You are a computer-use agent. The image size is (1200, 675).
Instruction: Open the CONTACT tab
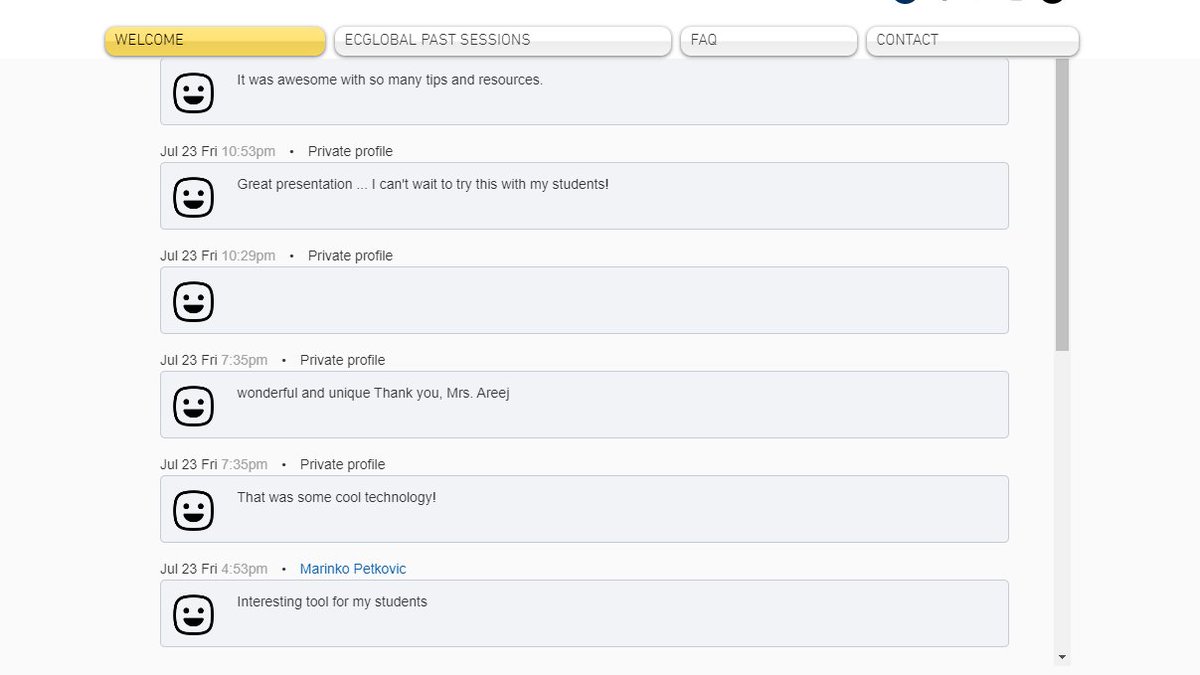coord(972,41)
